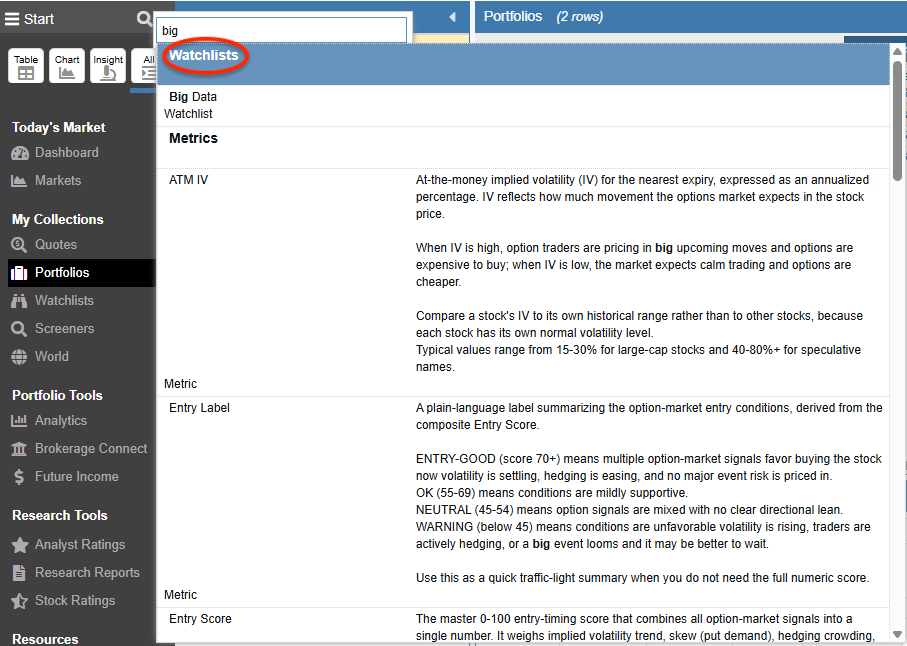This screenshot has width=907, height=646.
Task: Select Portfolios in the sidebar
Action: (x=82, y=272)
